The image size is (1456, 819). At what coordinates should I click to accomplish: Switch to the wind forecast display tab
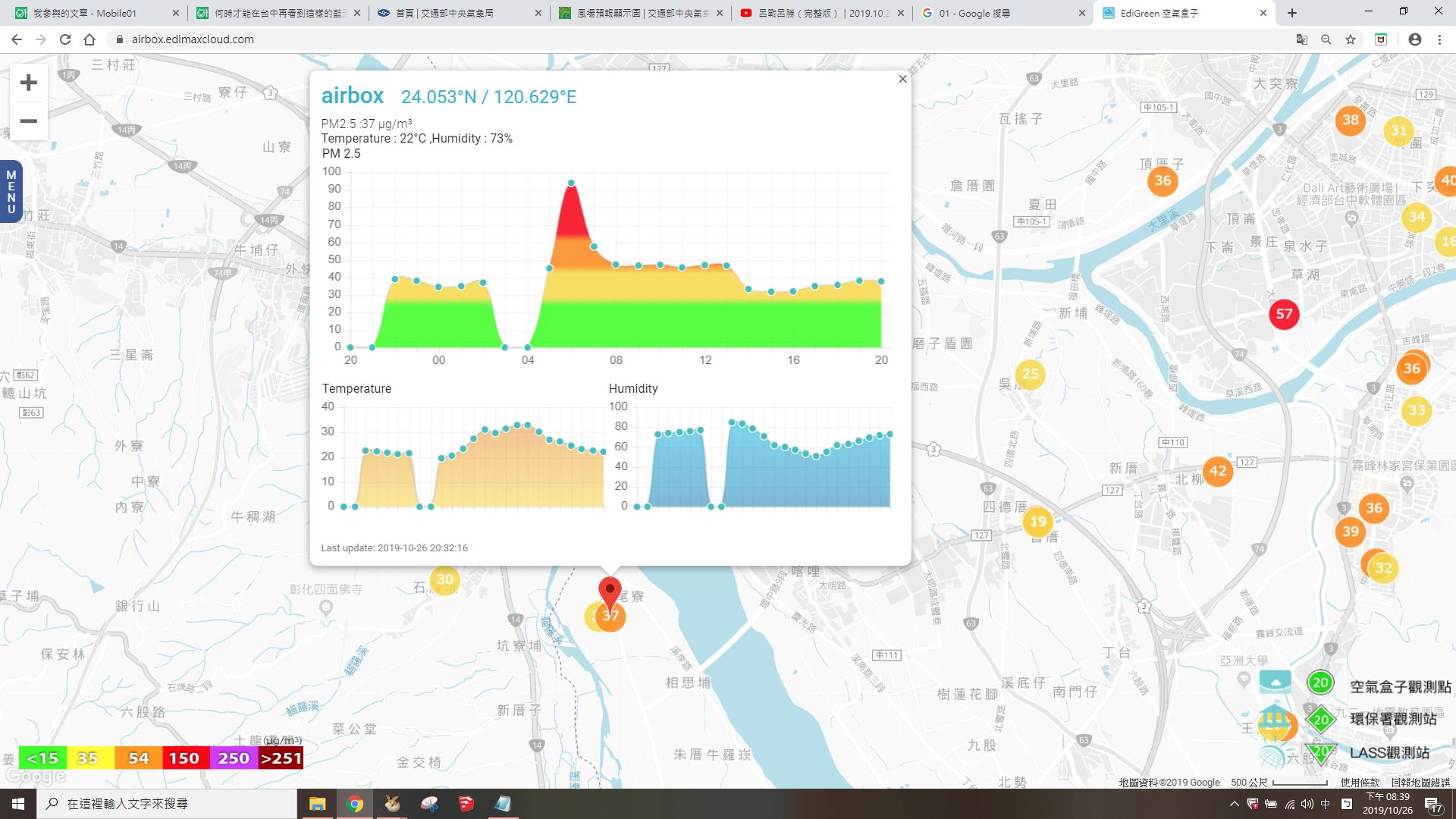pyautogui.click(x=641, y=13)
